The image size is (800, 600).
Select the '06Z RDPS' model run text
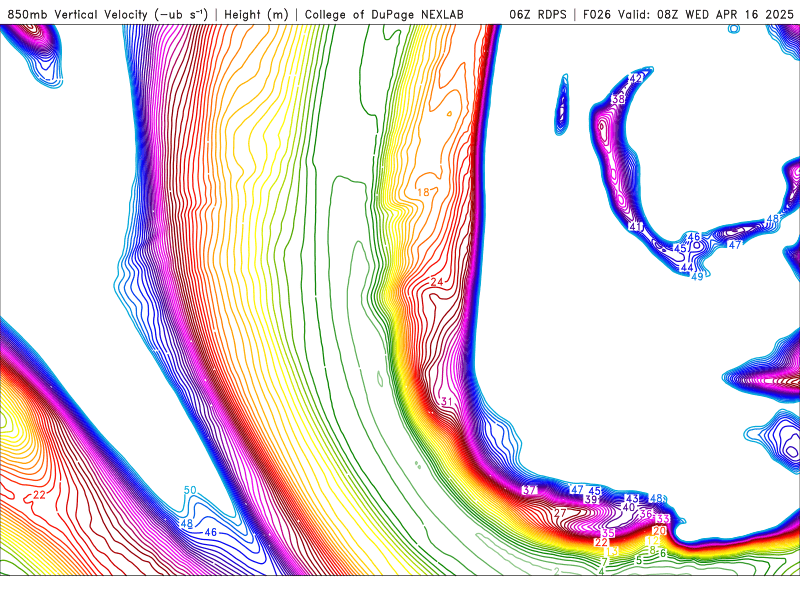538,14
